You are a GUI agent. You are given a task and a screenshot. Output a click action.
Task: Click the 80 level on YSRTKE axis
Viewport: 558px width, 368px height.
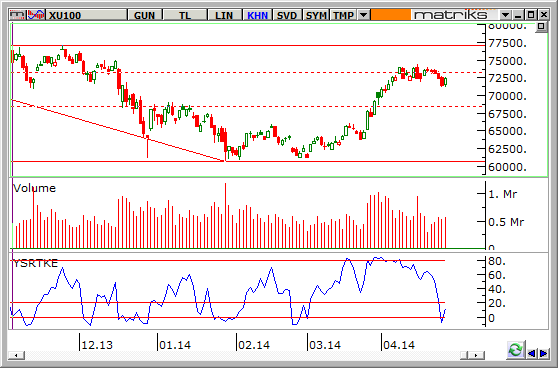[497, 262]
